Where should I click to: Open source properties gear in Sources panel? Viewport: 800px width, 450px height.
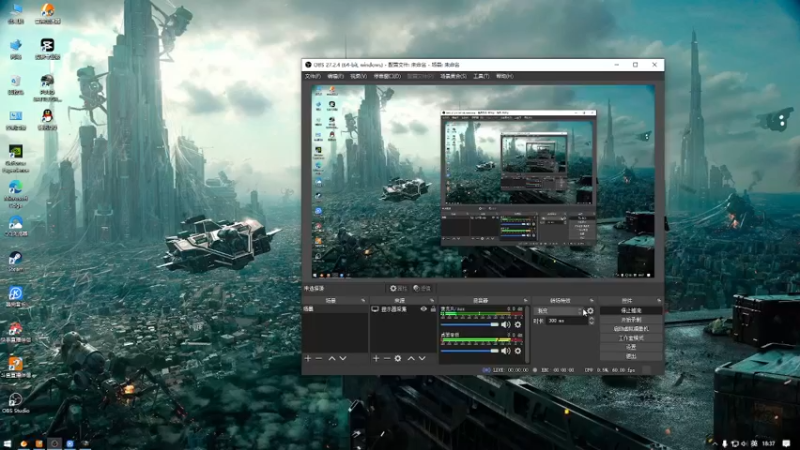(398, 359)
